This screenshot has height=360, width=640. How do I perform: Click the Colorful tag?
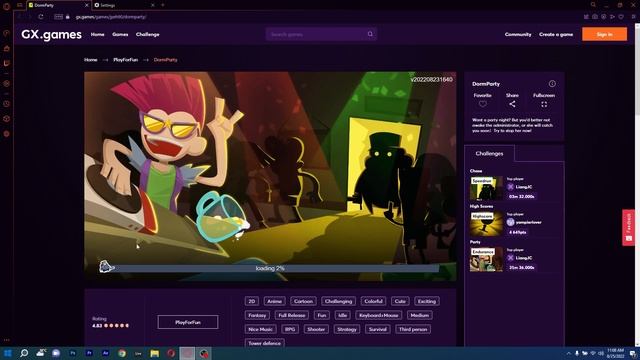click(373, 301)
